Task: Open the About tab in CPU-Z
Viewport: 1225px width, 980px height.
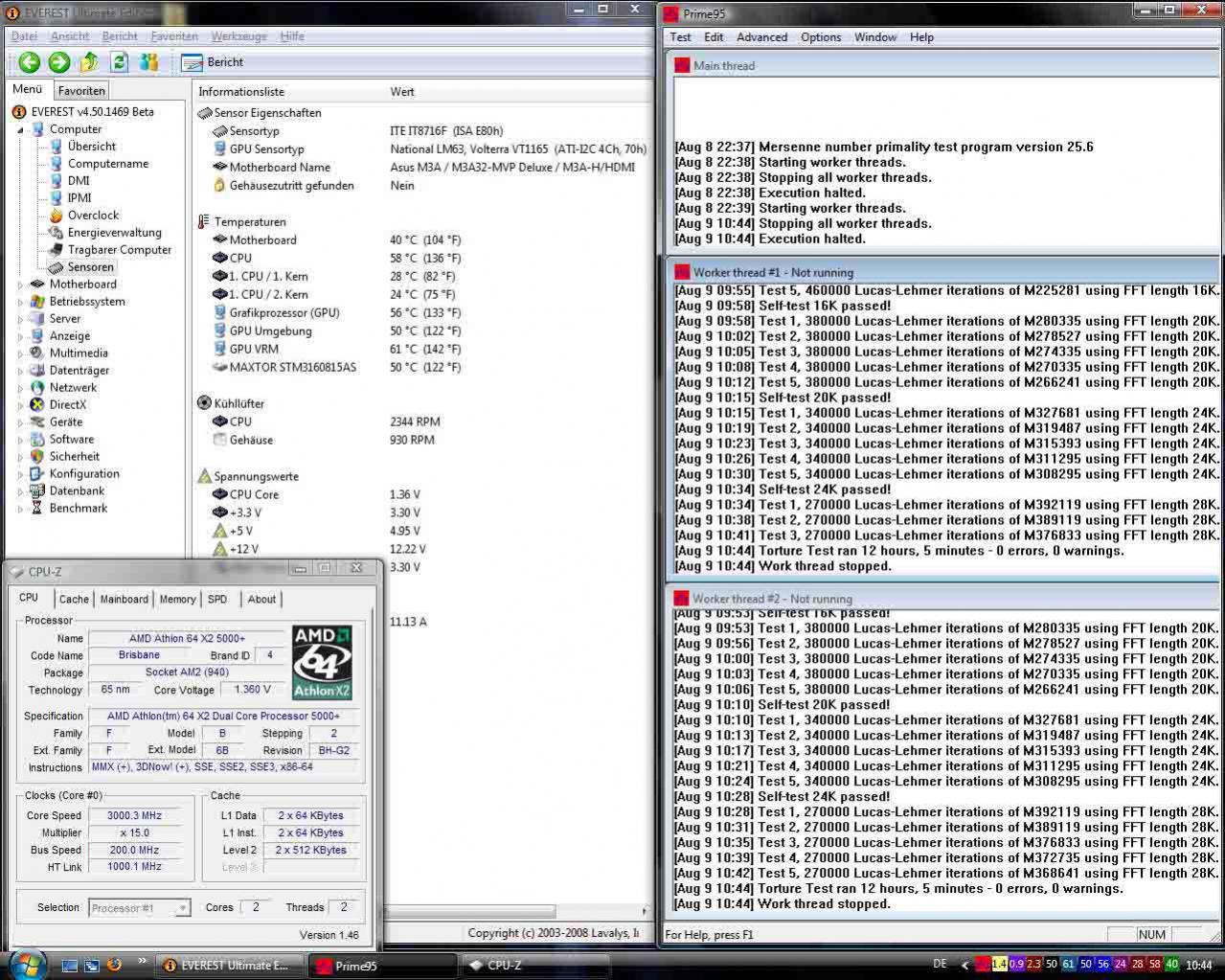Action: [261, 600]
